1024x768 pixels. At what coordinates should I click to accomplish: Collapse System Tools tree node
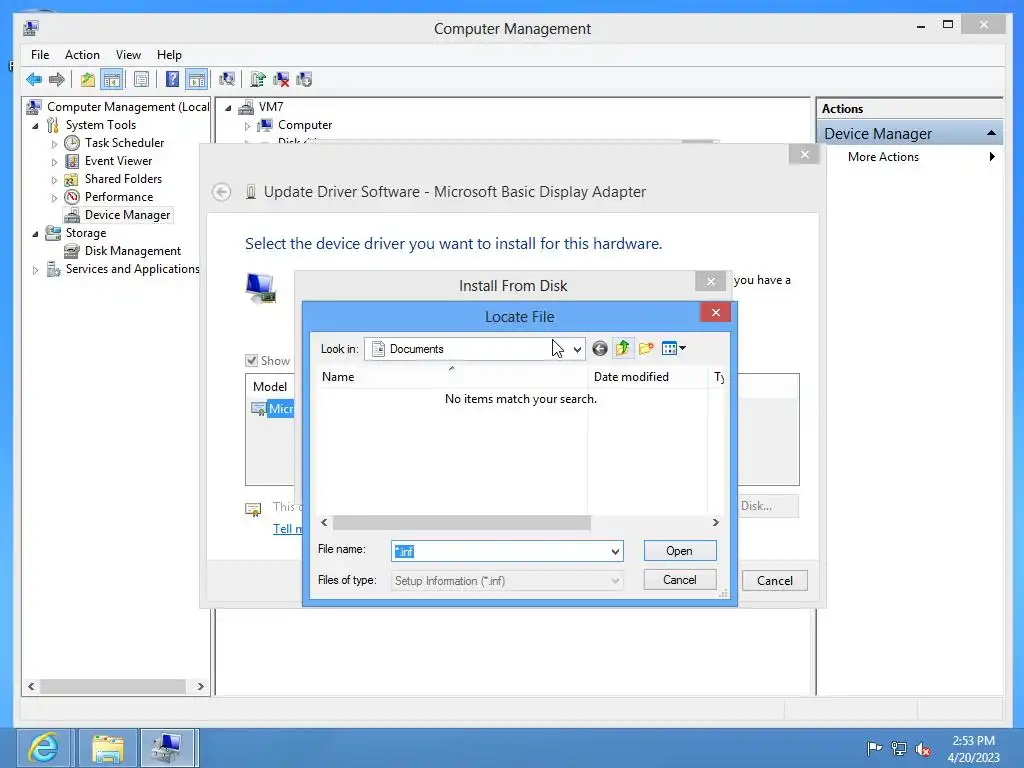pos(35,125)
